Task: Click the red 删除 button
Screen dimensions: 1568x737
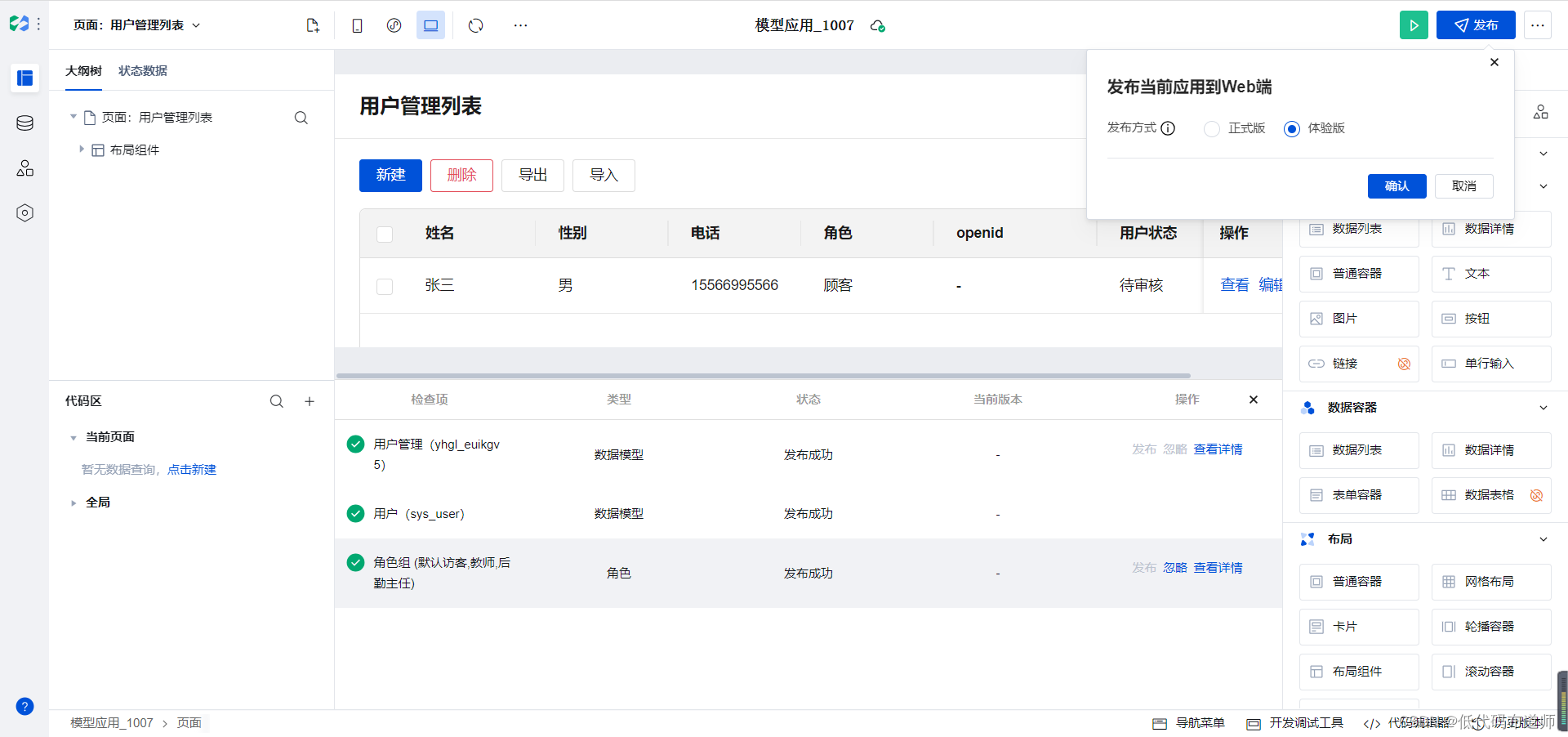Action: [x=461, y=176]
